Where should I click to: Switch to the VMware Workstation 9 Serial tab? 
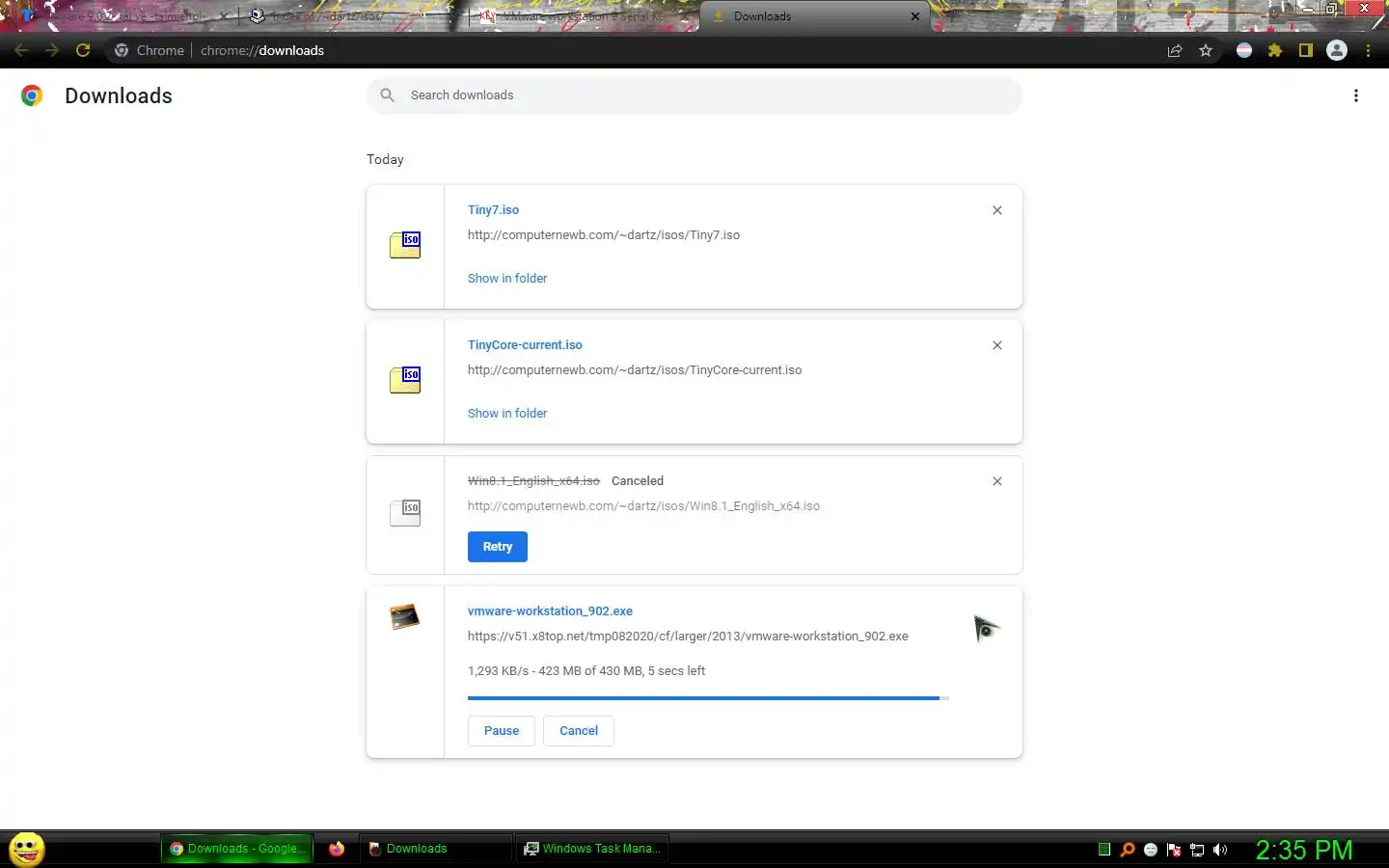(x=583, y=16)
